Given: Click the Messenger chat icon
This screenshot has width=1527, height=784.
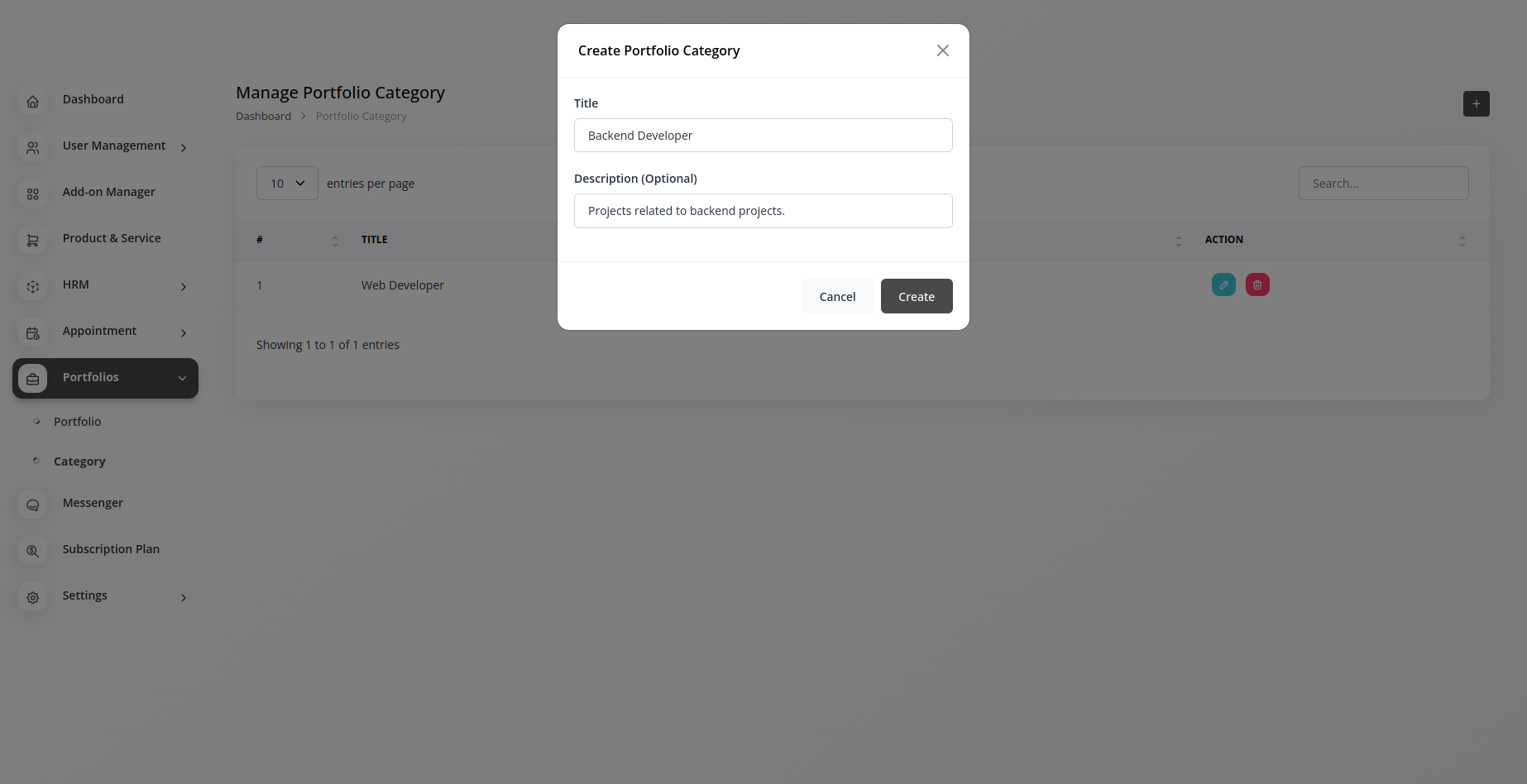Looking at the screenshot, I should point(33,505).
